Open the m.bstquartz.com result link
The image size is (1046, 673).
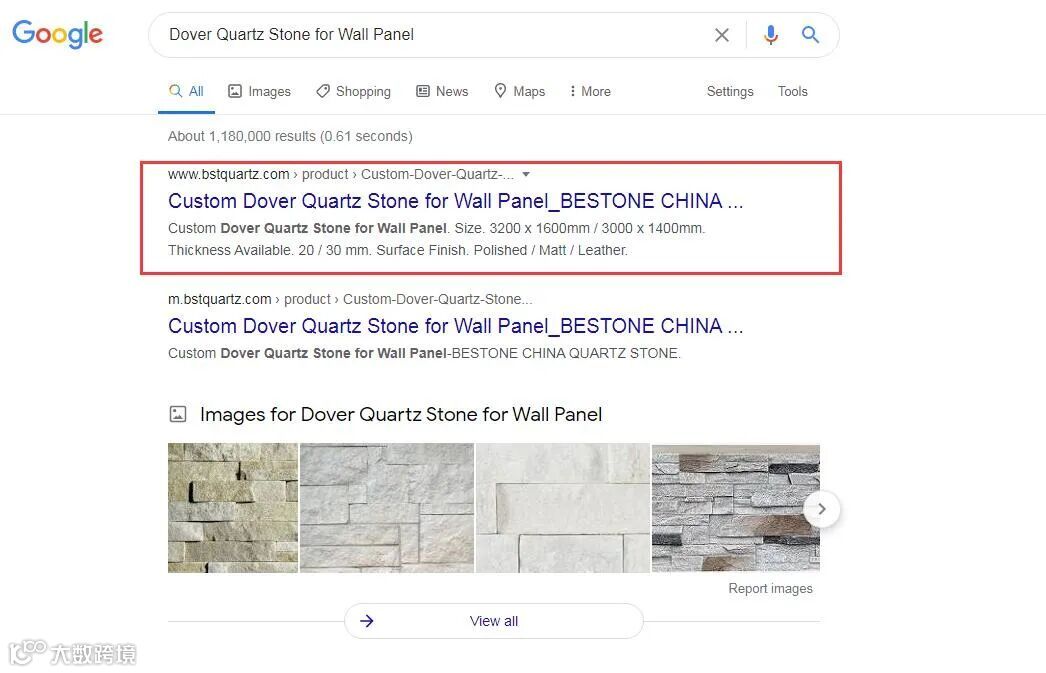[456, 325]
